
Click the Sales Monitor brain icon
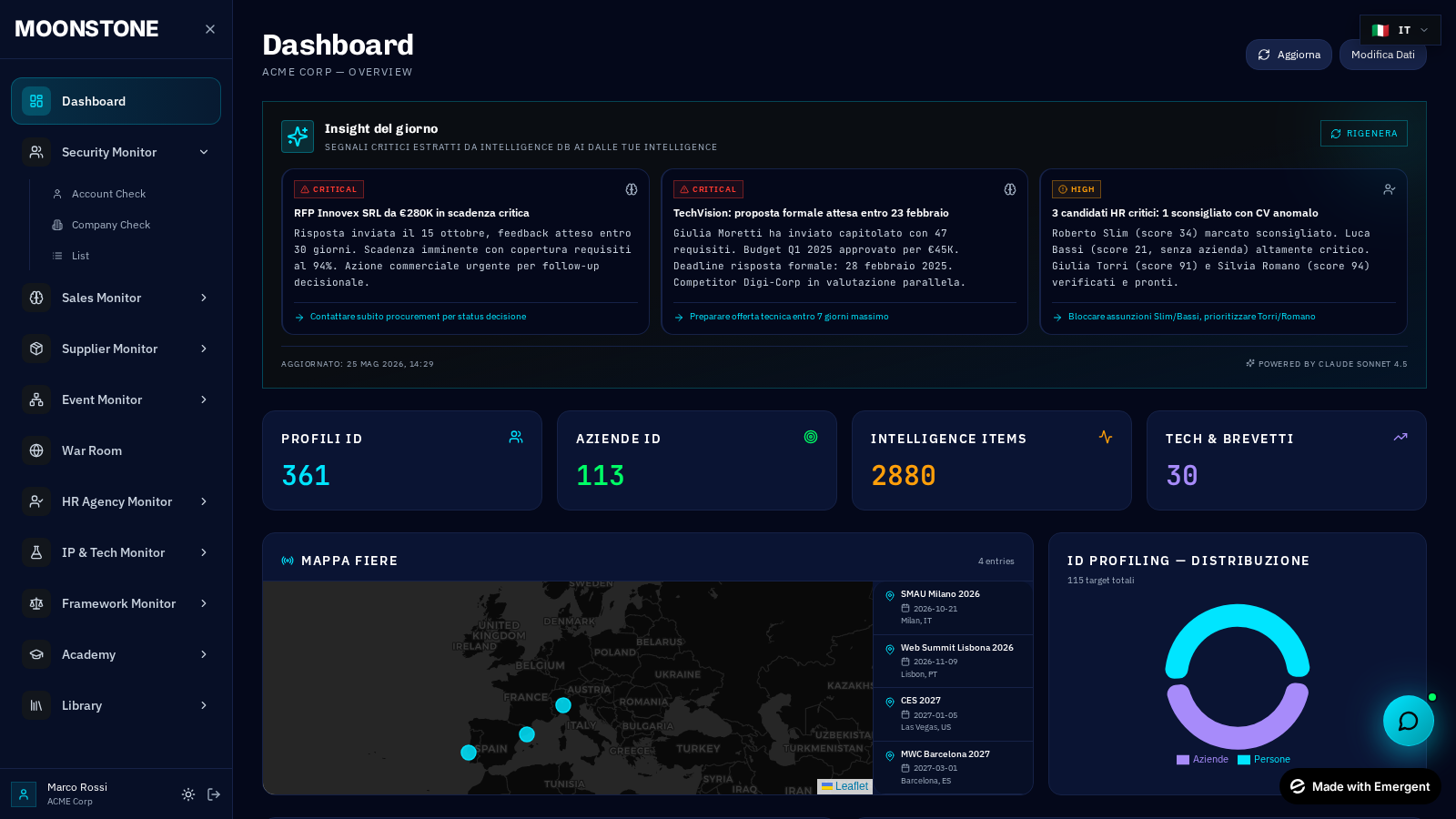pos(36,298)
